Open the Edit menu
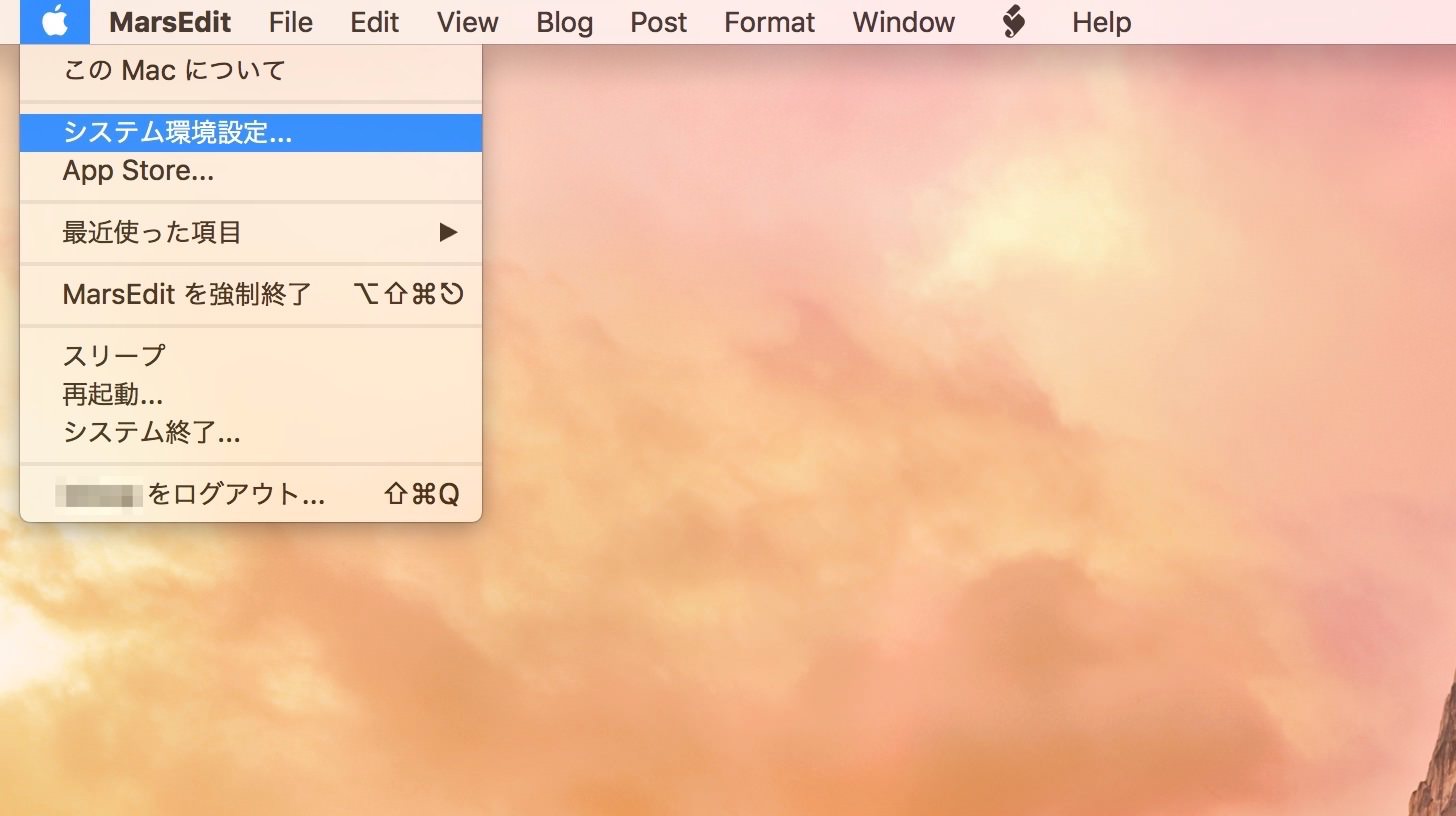 [x=375, y=22]
